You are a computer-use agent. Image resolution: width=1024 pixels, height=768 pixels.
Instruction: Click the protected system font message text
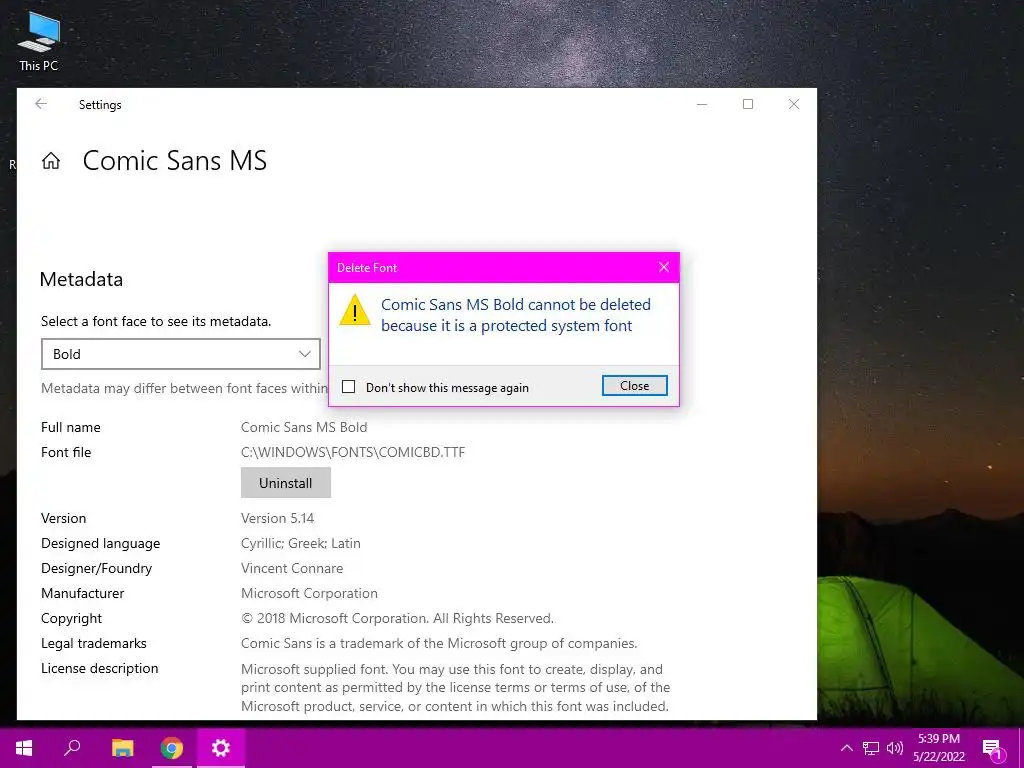pos(516,315)
